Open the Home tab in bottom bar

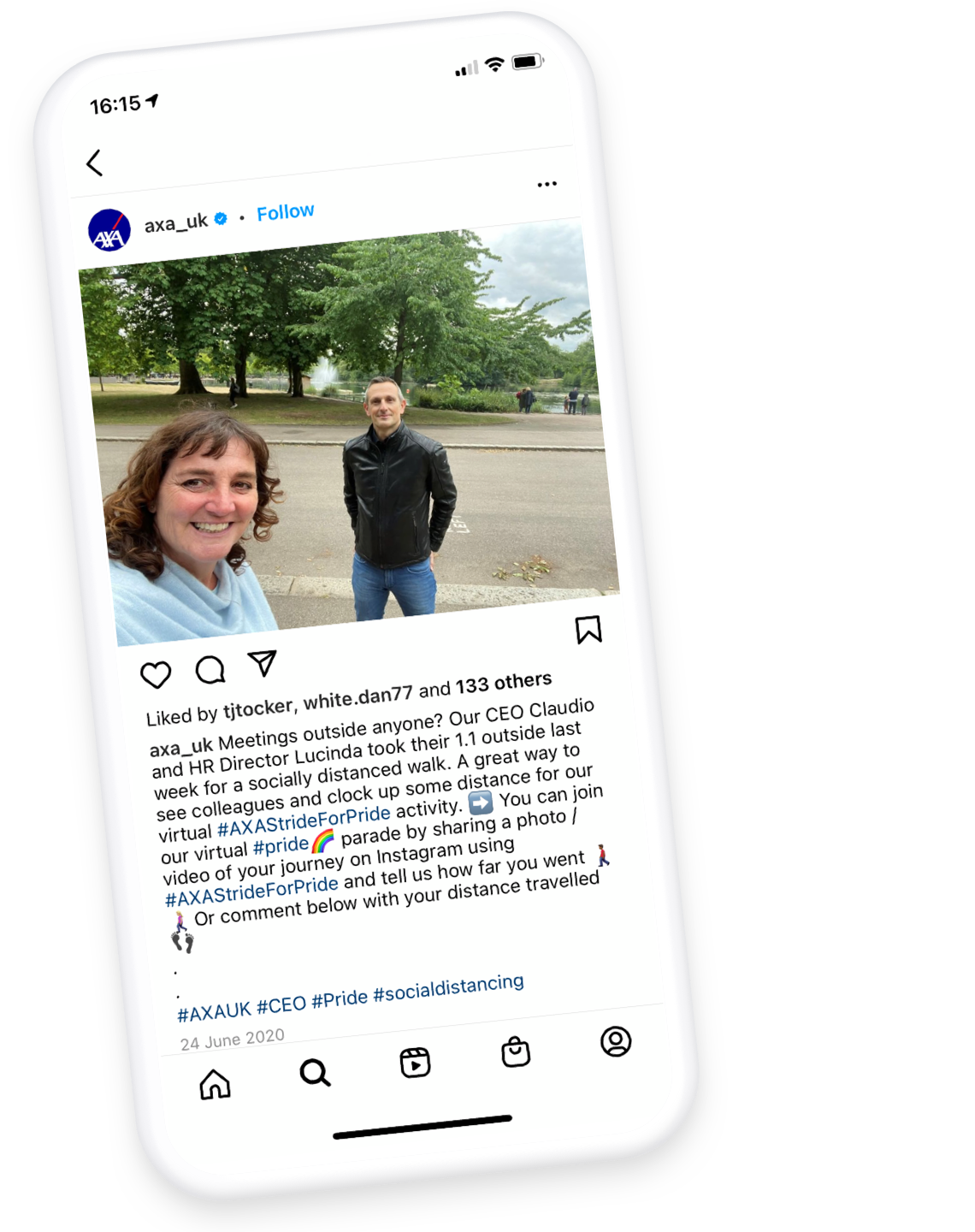[215, 1083]
